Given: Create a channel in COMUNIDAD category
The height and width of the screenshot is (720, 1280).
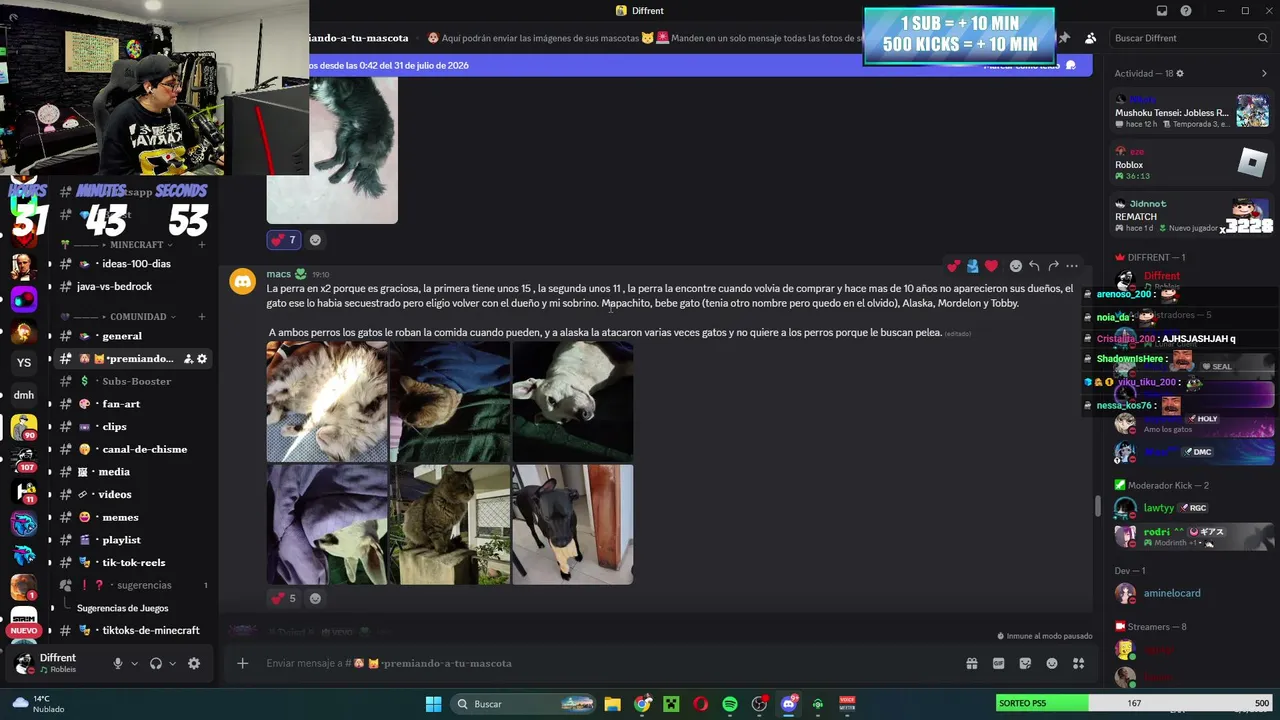Looking at the screenshot, I should pyautogui.click(x=201, y=317).
